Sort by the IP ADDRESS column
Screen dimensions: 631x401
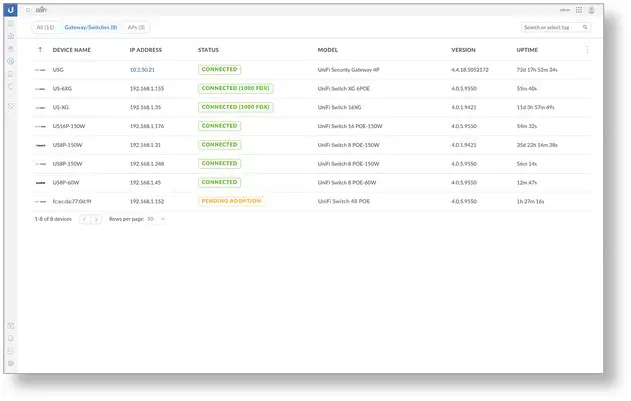coord(146,50)
